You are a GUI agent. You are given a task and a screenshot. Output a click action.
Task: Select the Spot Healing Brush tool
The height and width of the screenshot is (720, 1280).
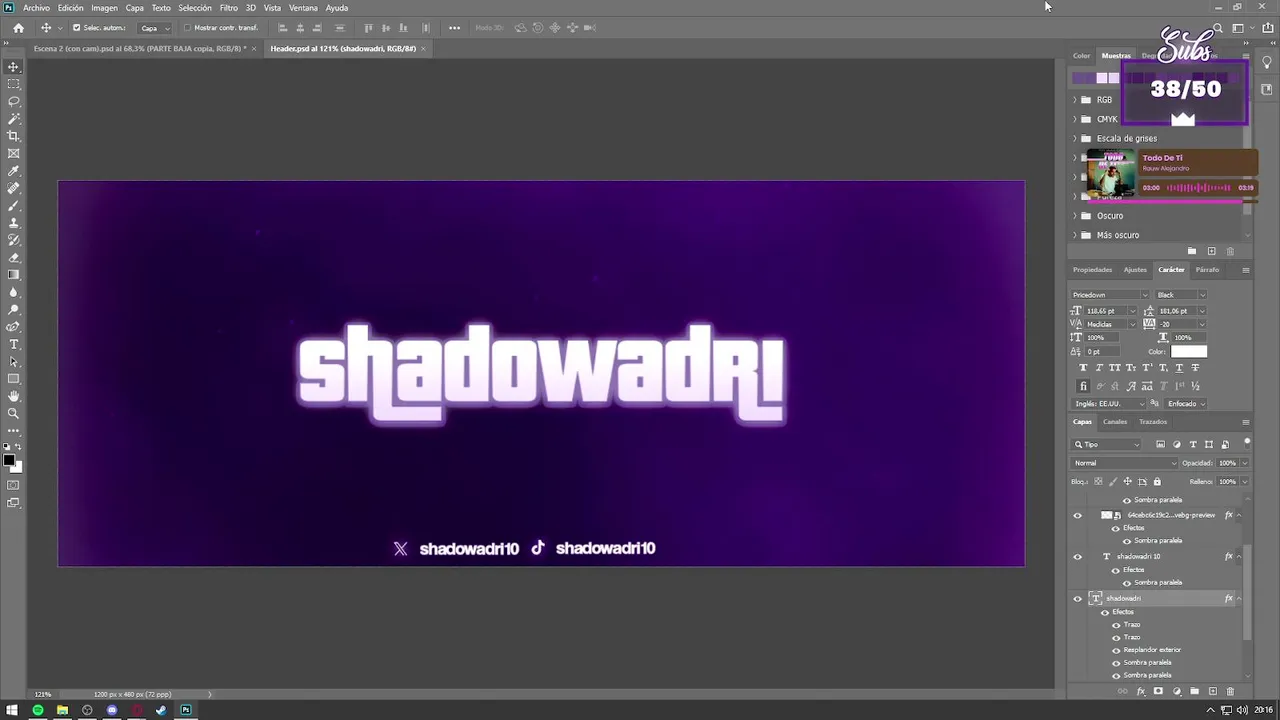(x=13, y=188)
